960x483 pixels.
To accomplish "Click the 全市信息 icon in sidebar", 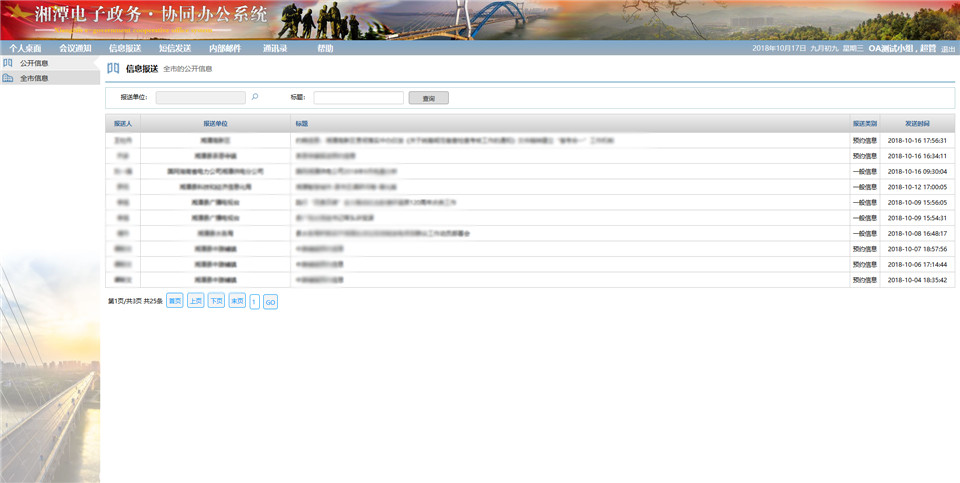I will click(8, 78).
